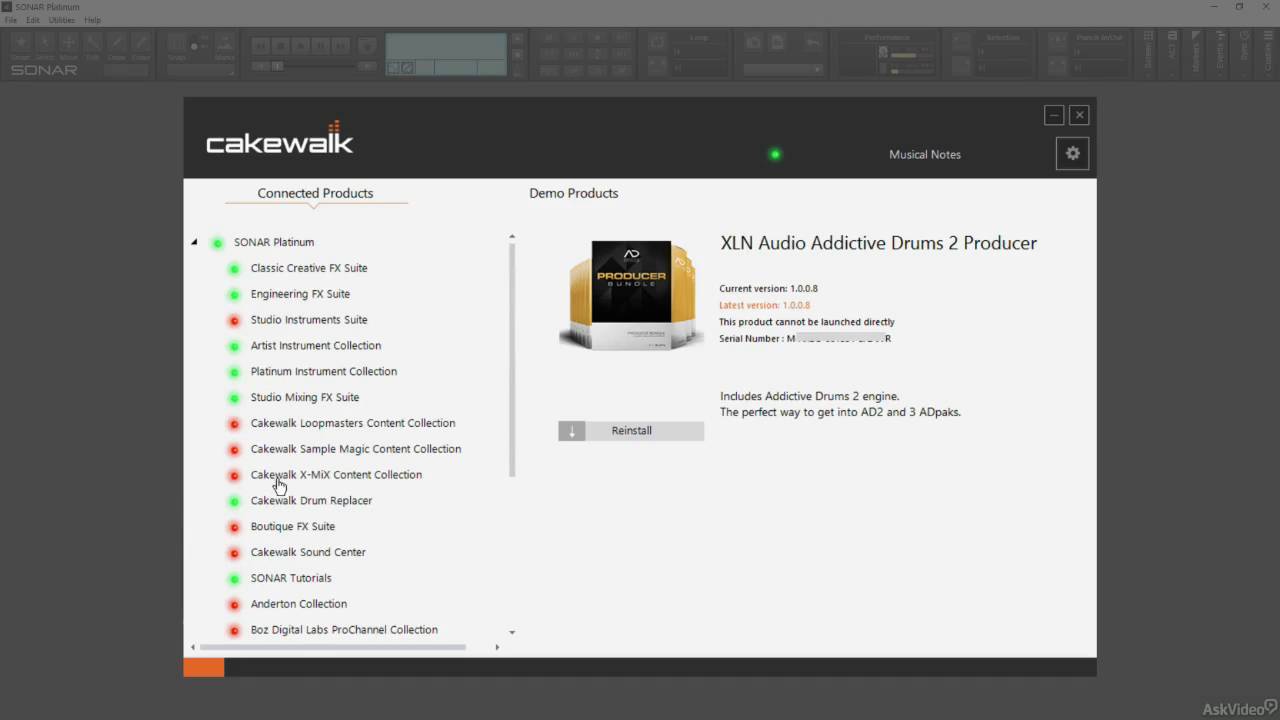
Task: Open the Utilities menu in SONAR
Action: [x=62, y=20]
